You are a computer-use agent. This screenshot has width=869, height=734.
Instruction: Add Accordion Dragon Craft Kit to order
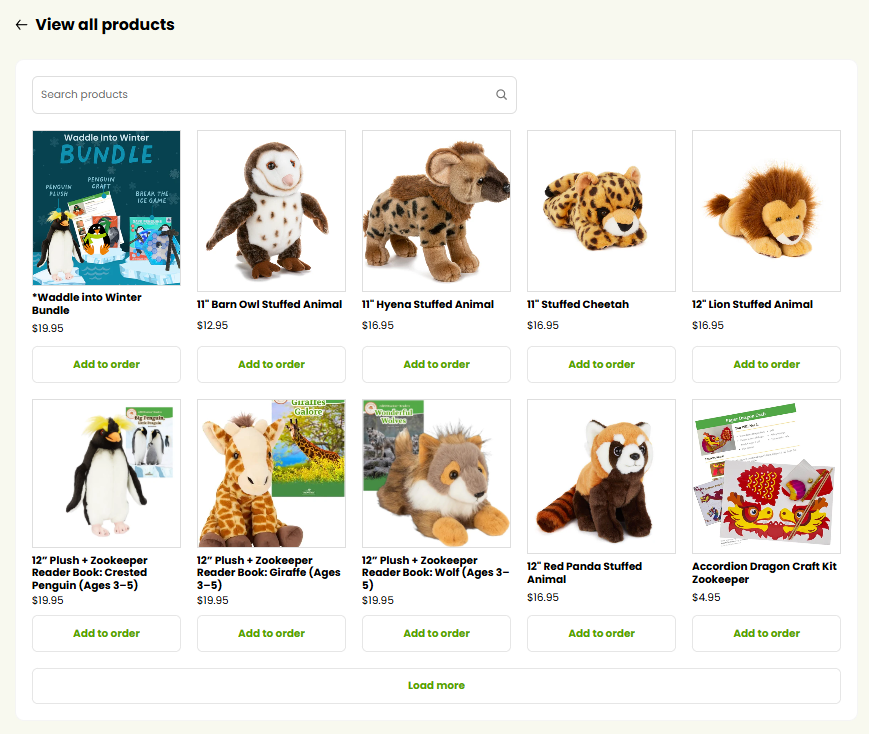coord(766,633)
